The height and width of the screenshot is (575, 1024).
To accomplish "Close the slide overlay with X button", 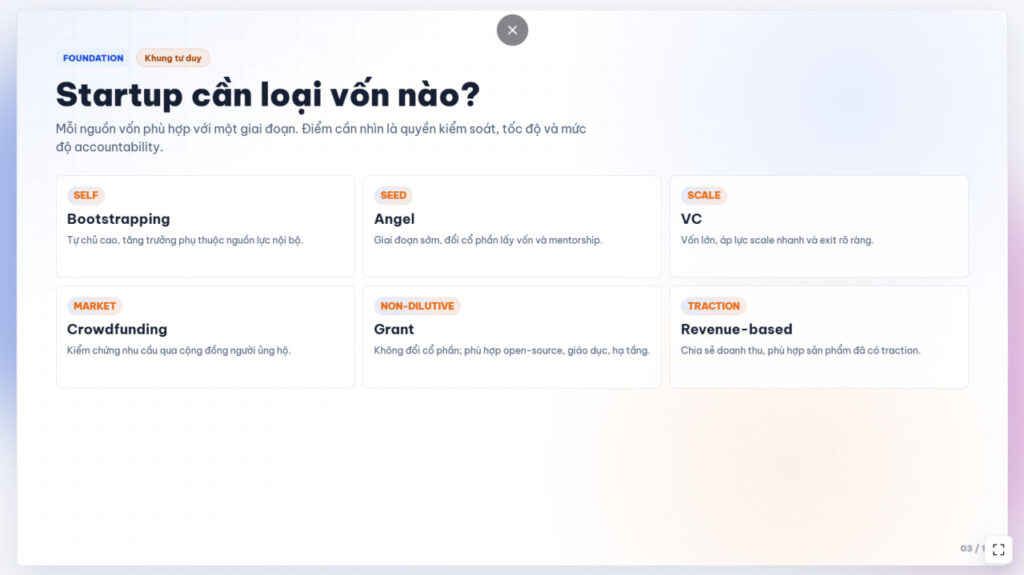I will (512, 30).
